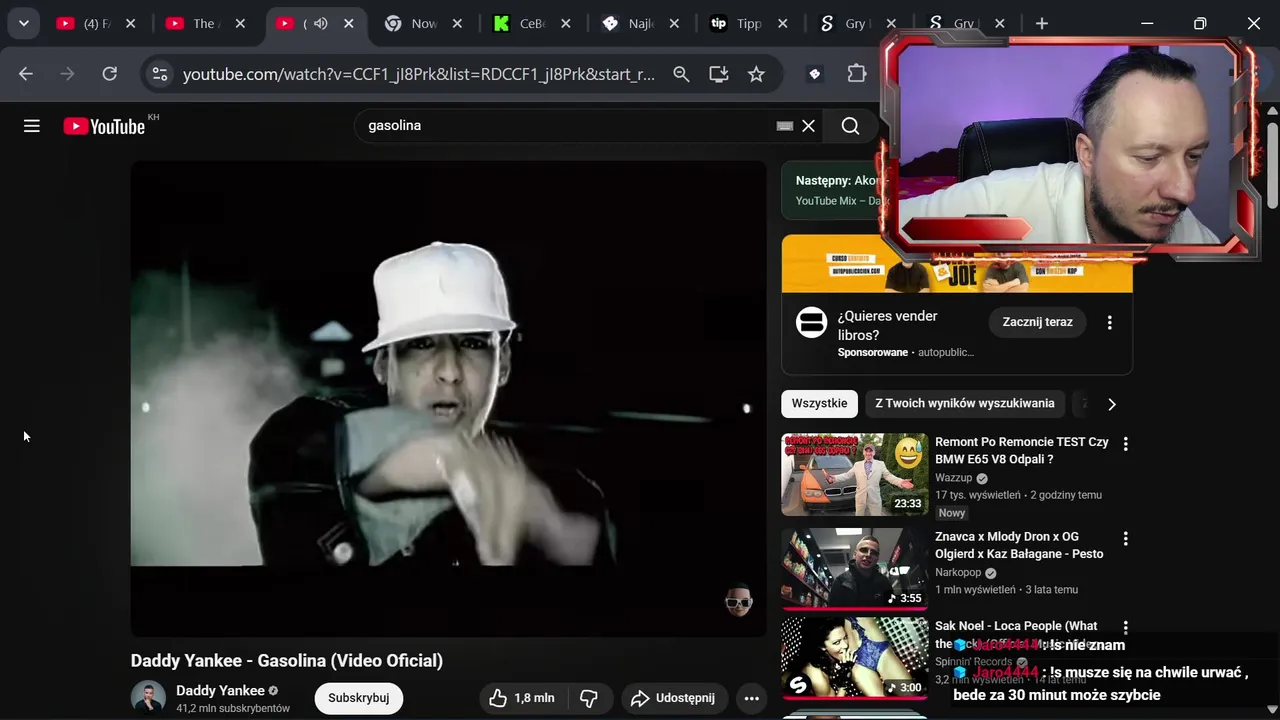Open options for the Znavca Pesto video
Screen dimensions: 1280x720
coord(1125,538)
